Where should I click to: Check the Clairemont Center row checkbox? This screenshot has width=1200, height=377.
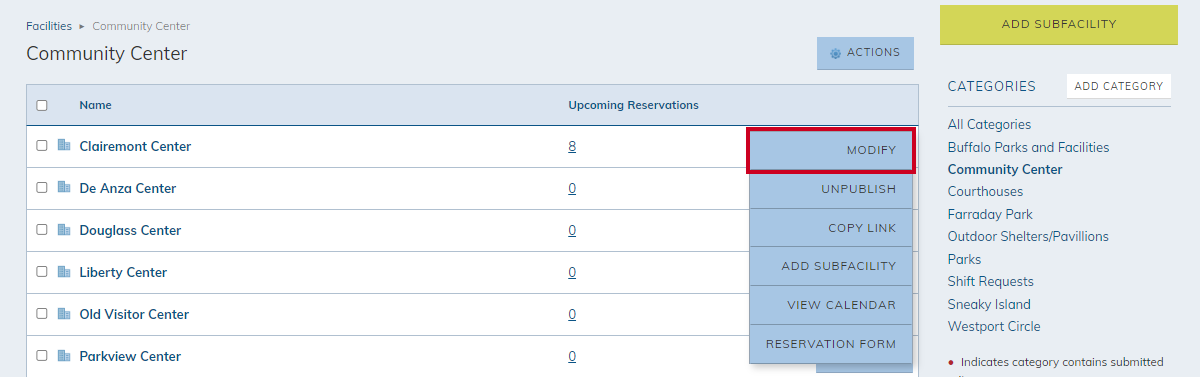click(x=42, y=146)
